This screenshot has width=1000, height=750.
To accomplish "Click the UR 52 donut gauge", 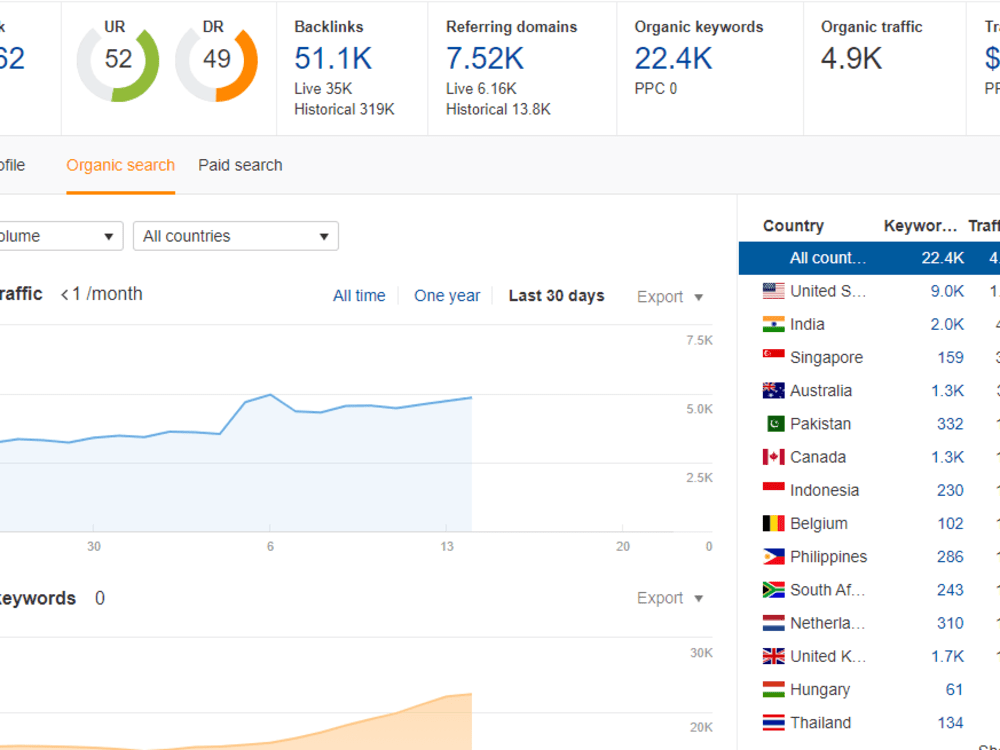I will [118, 61].
